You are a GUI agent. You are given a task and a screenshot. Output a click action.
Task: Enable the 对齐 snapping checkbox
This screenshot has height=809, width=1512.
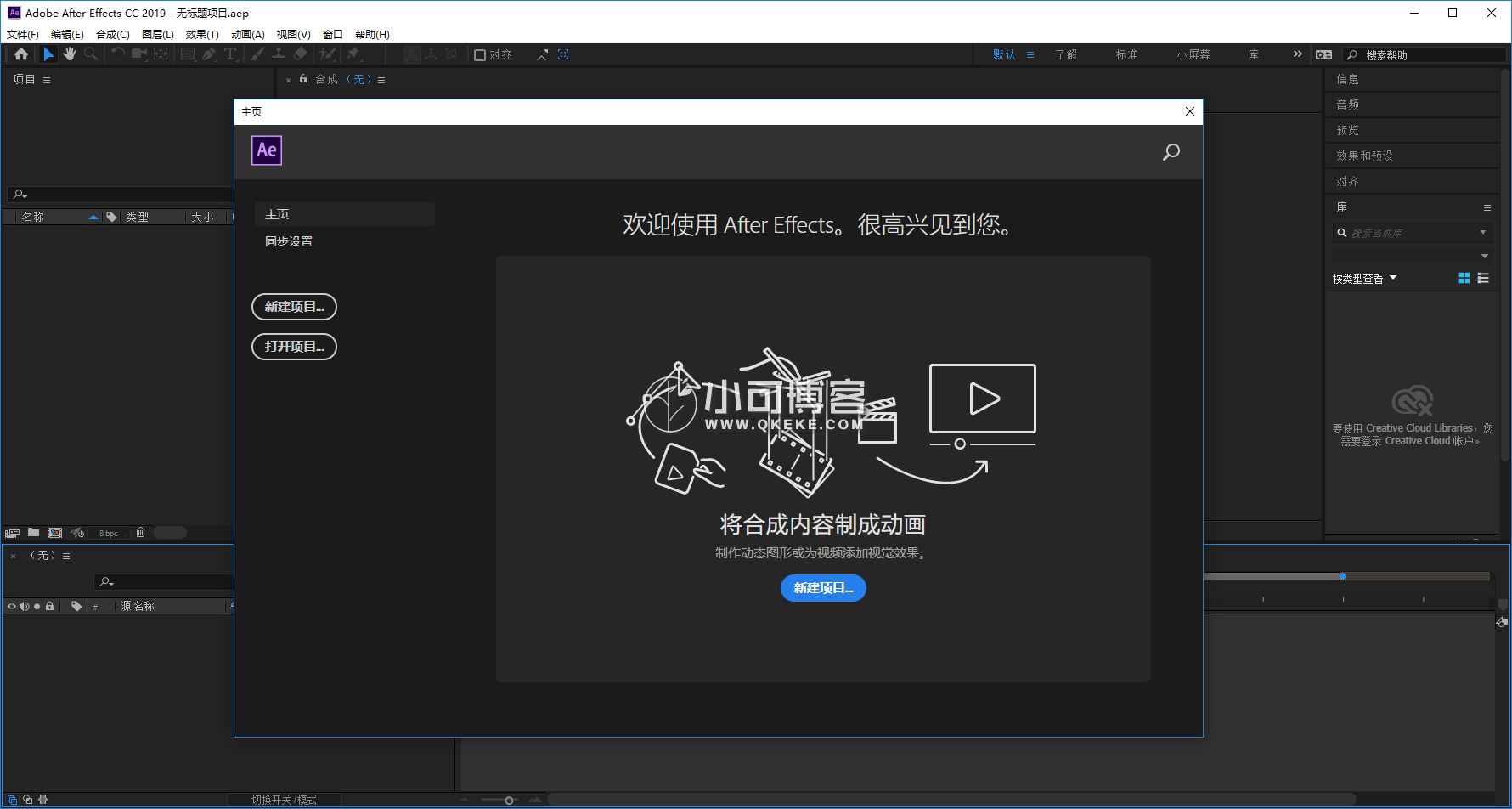pyautogui.click(x=480, y=55)
